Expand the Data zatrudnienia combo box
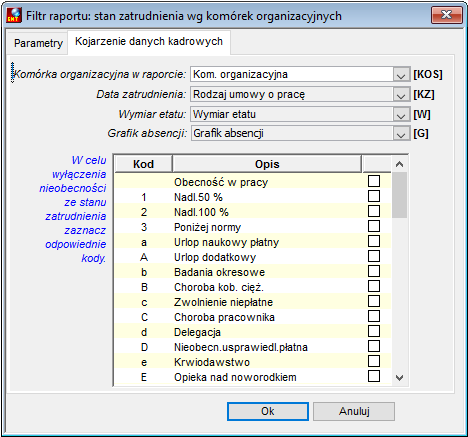The image size is (468, 437). (x=401, y=95)
